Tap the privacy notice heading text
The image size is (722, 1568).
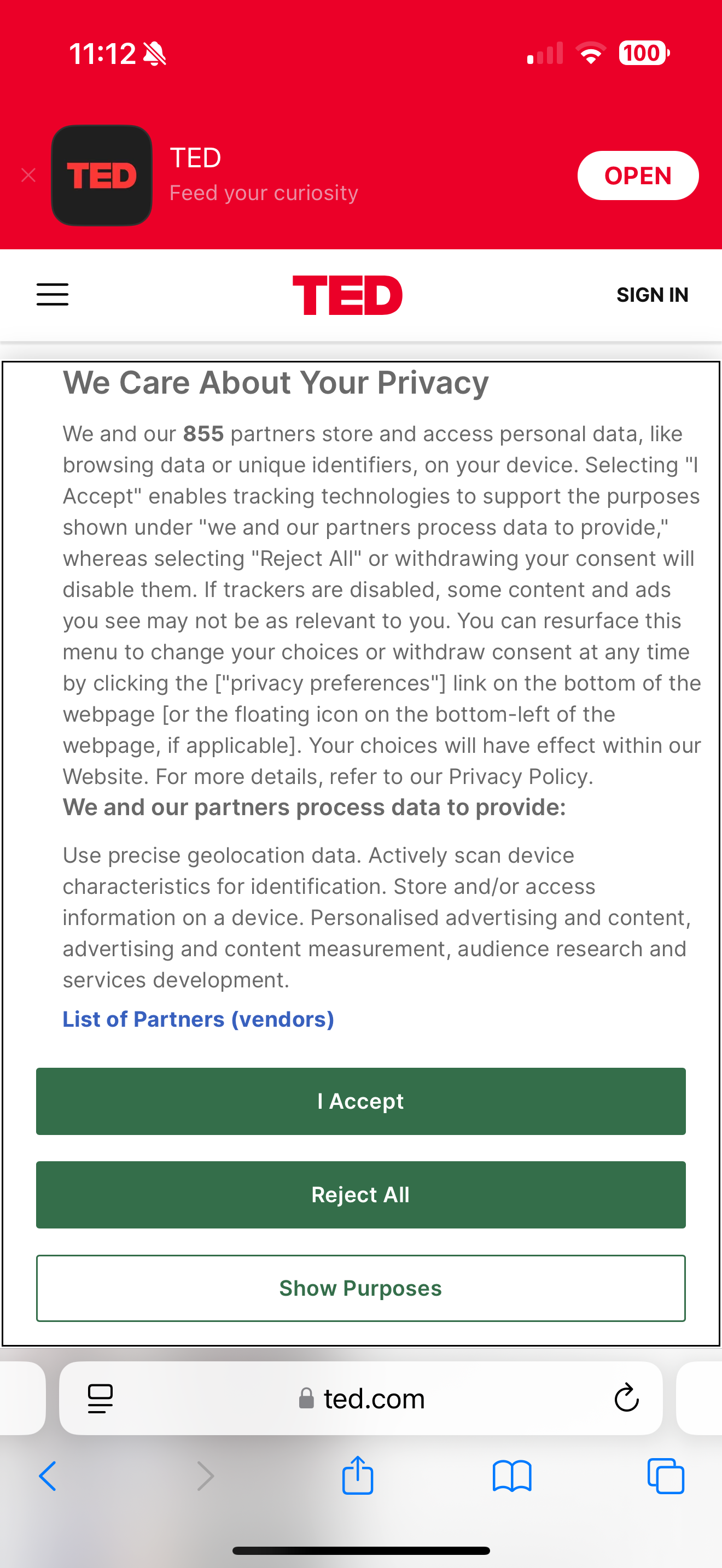276,383
